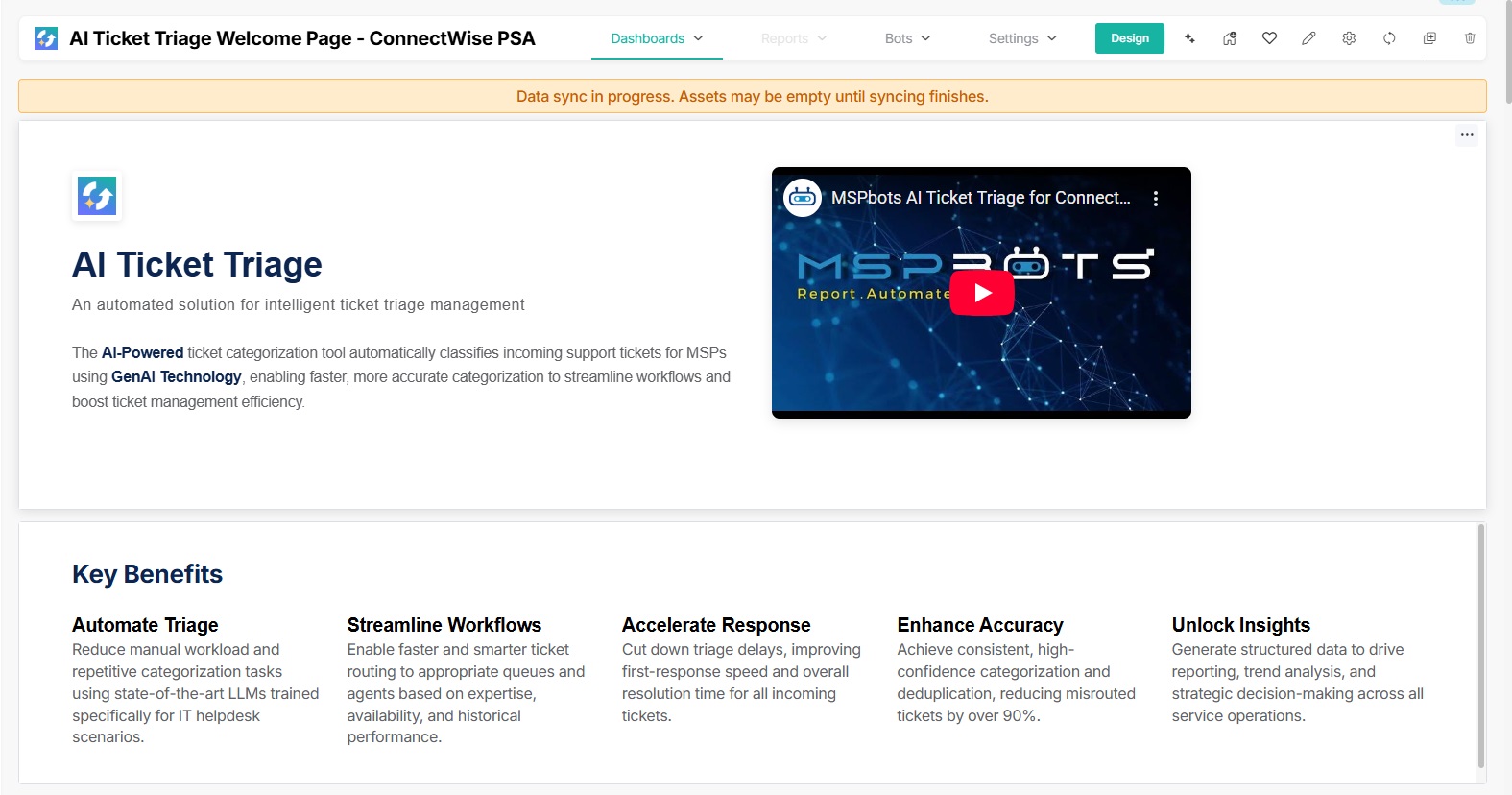This screenshot has height=795, width=1512.
Task: Expand the Dashboards dropdown menu
Action: click(657, 38)
